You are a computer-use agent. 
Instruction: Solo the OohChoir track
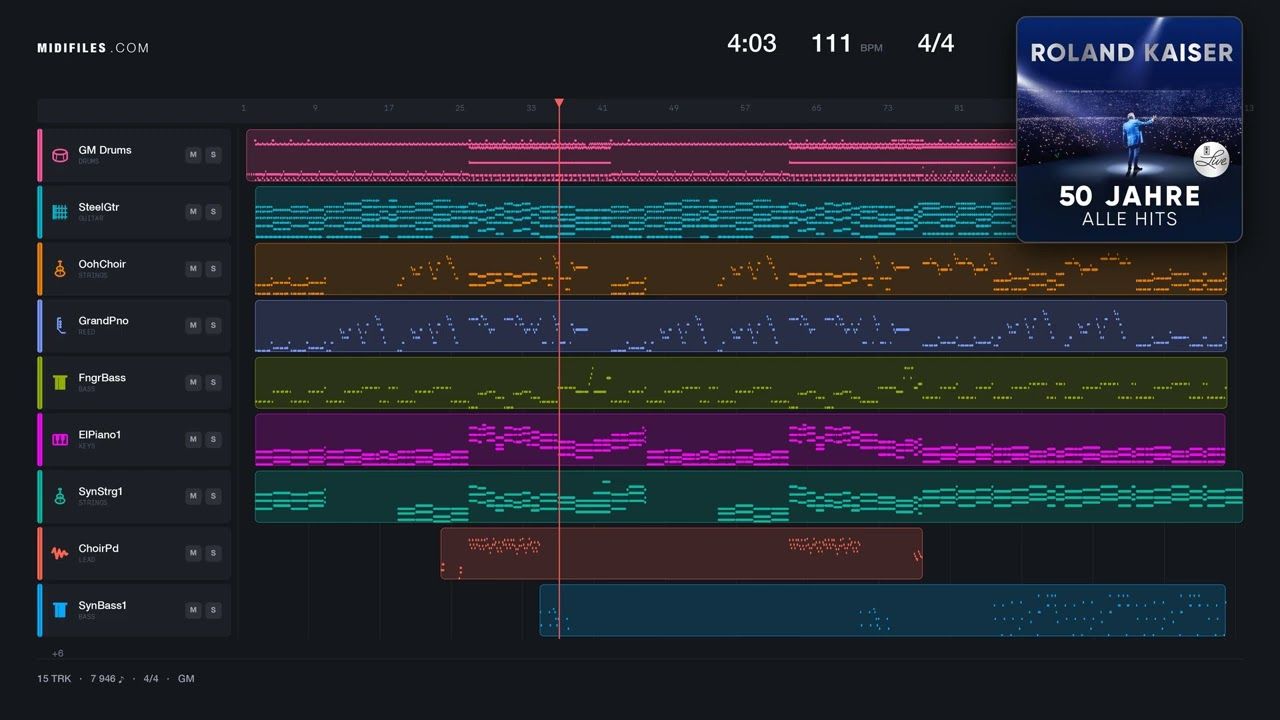coord(212,269)
